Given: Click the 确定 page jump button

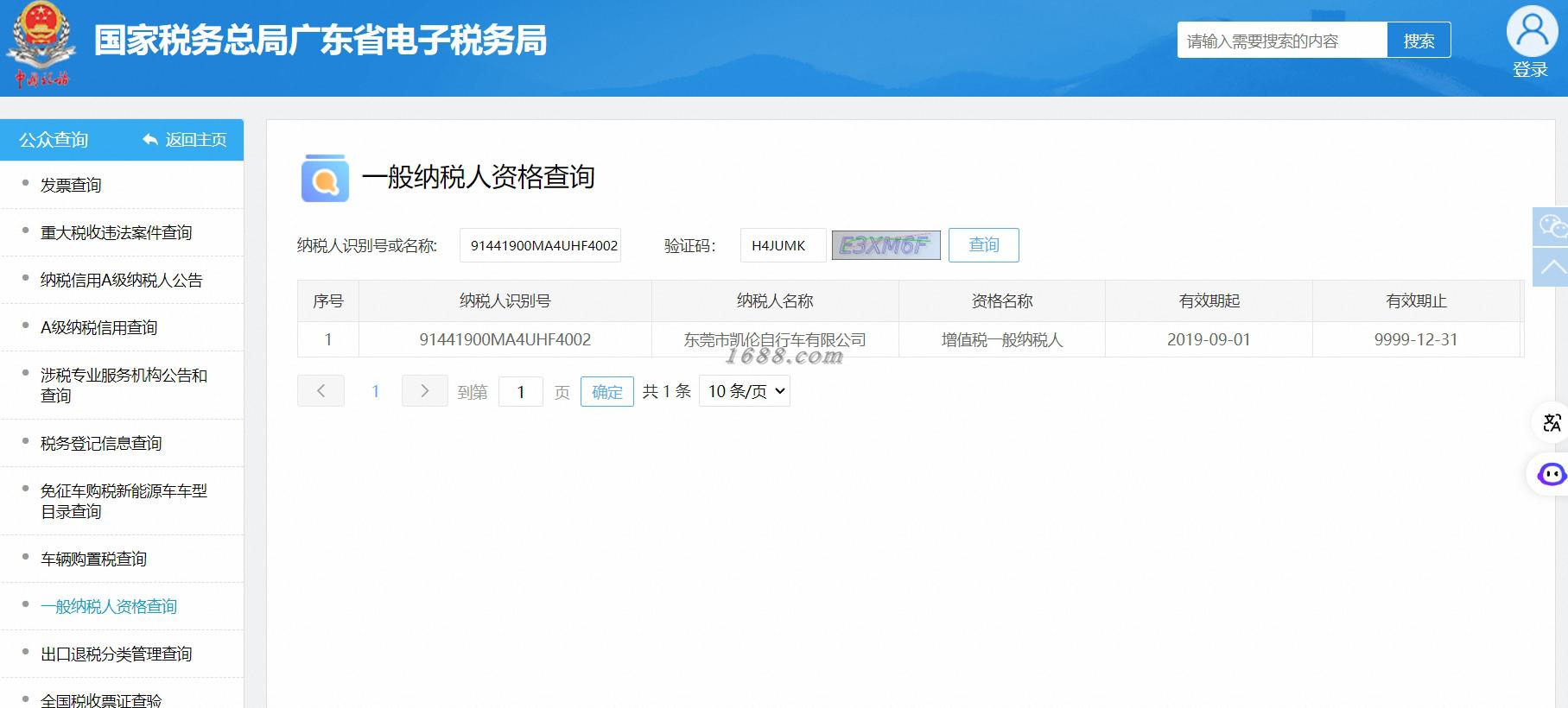Looking at the screenshot, I should tap(606, 391).
